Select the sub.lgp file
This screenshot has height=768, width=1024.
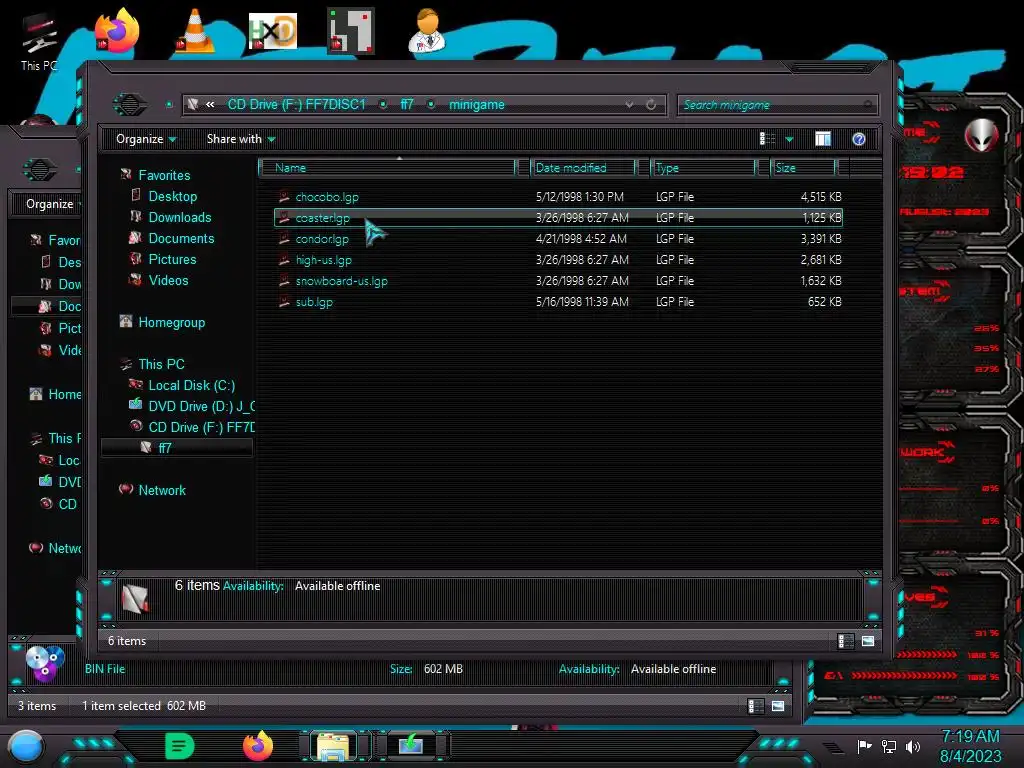[558, 302]
